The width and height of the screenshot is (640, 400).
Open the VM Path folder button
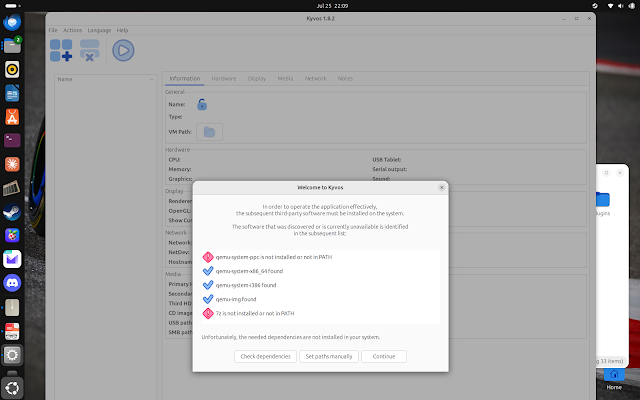(x=209, y=132)
